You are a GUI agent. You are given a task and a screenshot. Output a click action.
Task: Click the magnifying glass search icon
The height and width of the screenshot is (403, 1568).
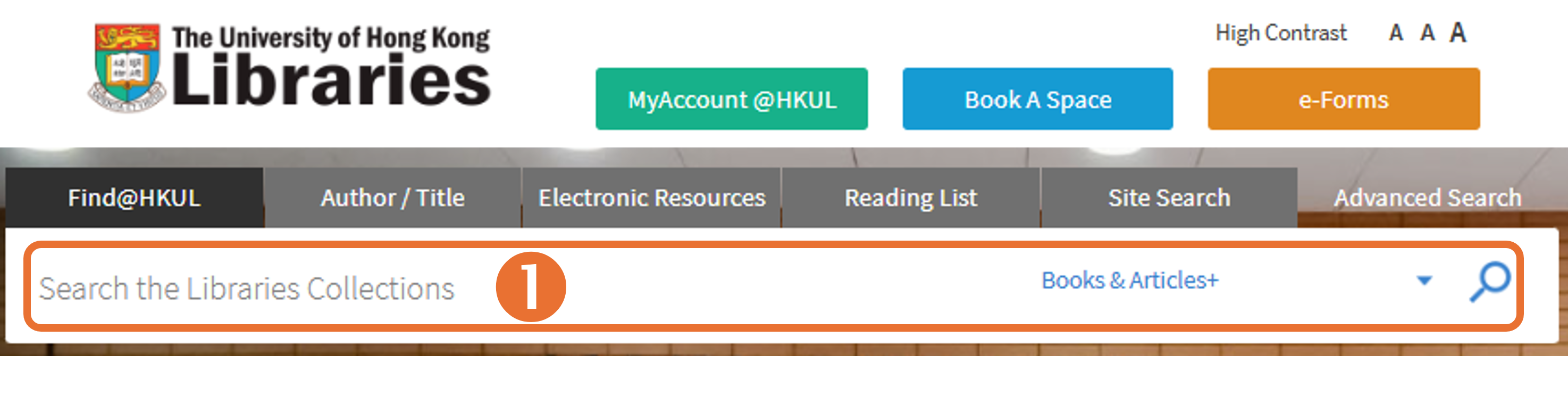1489,282
